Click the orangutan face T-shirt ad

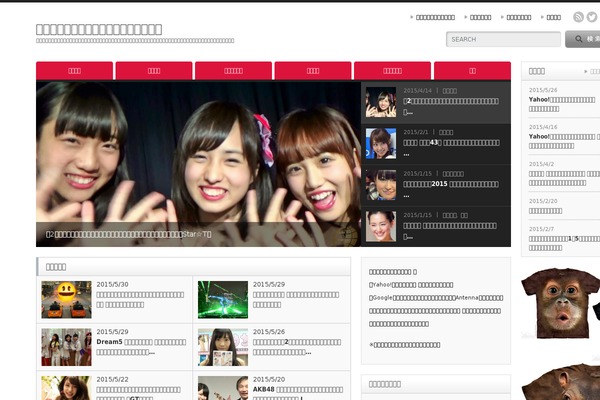[561, 303]
